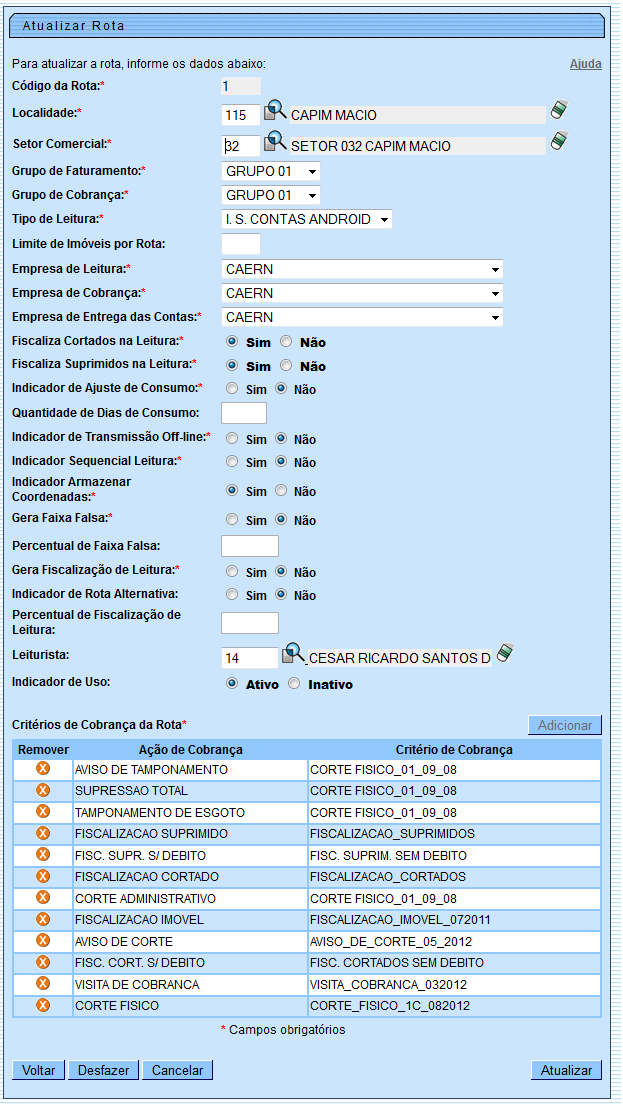Click the Ajuda help link
623x1119 pixels.
(585, 64)
